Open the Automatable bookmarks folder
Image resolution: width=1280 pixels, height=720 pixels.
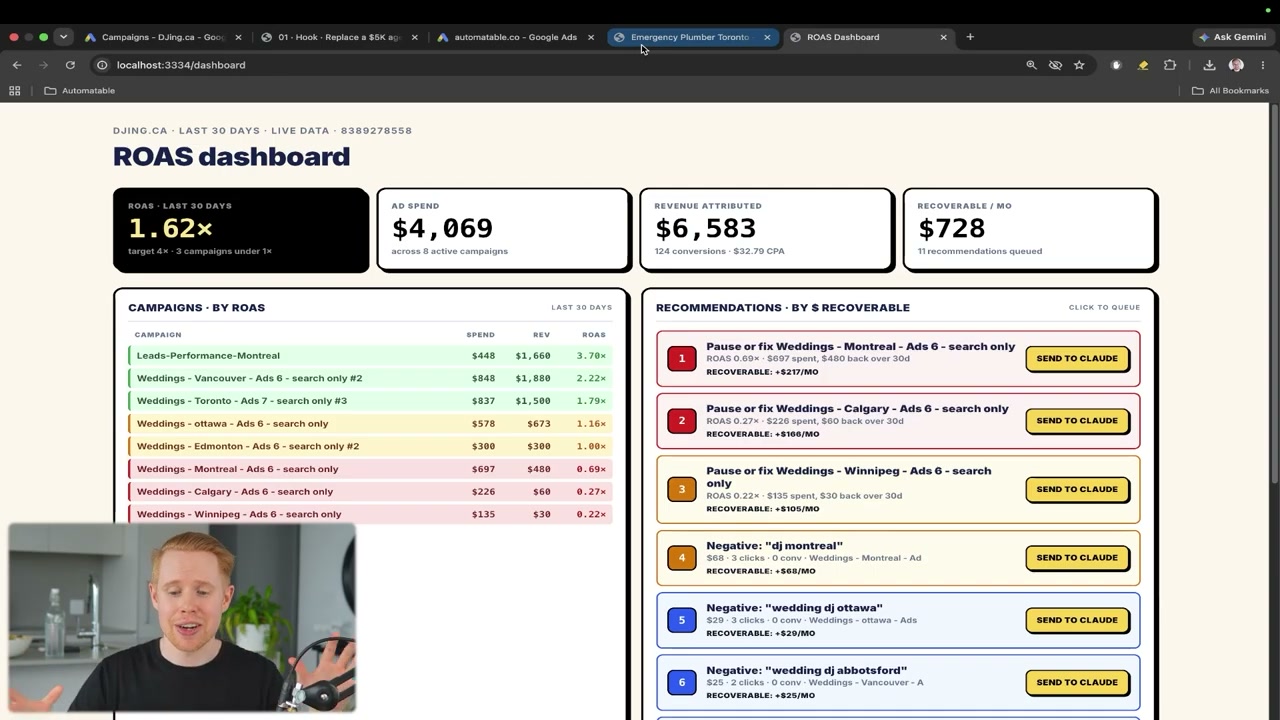click(x=80, y=91)
